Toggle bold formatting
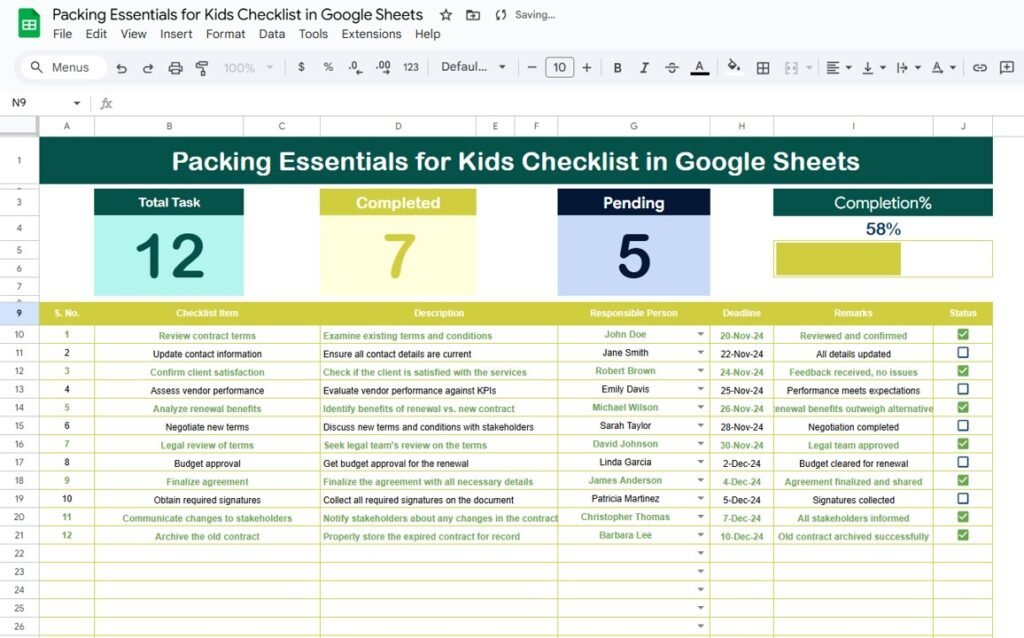Viewport: 1024px width, 638px height. (x=617, y=67)
